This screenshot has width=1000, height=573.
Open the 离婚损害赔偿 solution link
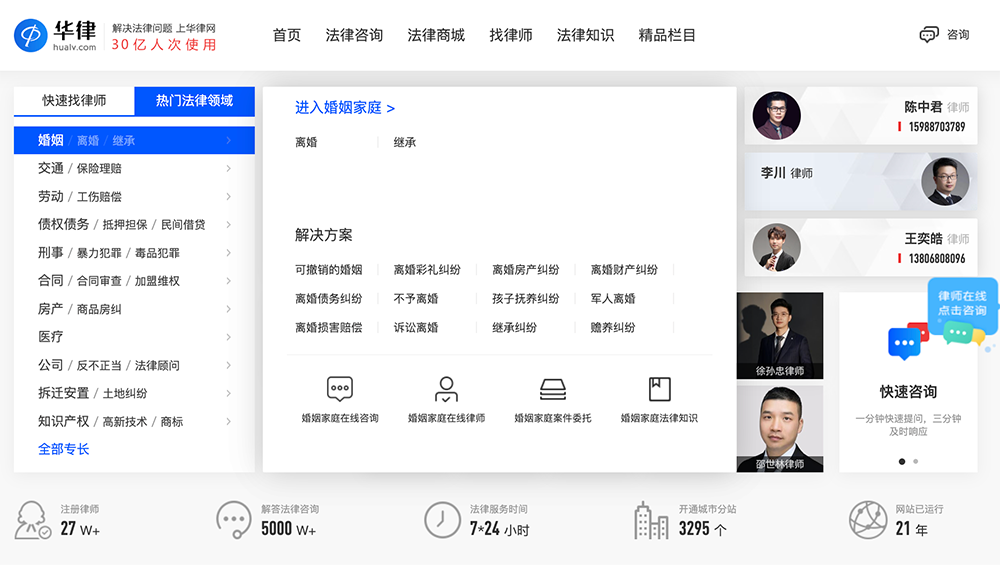(328, 328)
